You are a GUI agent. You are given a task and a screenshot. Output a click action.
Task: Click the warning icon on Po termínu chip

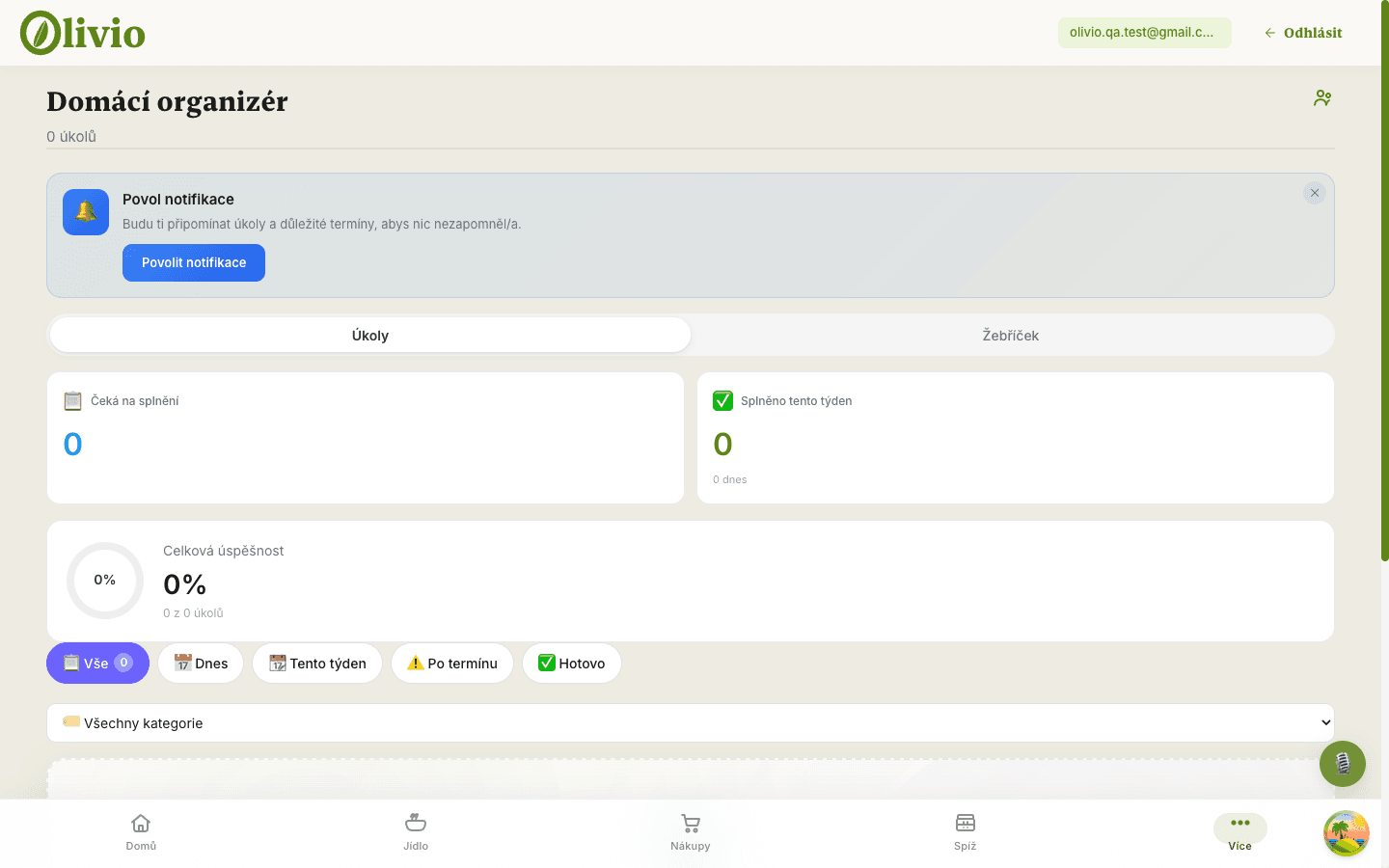point(416,663)
